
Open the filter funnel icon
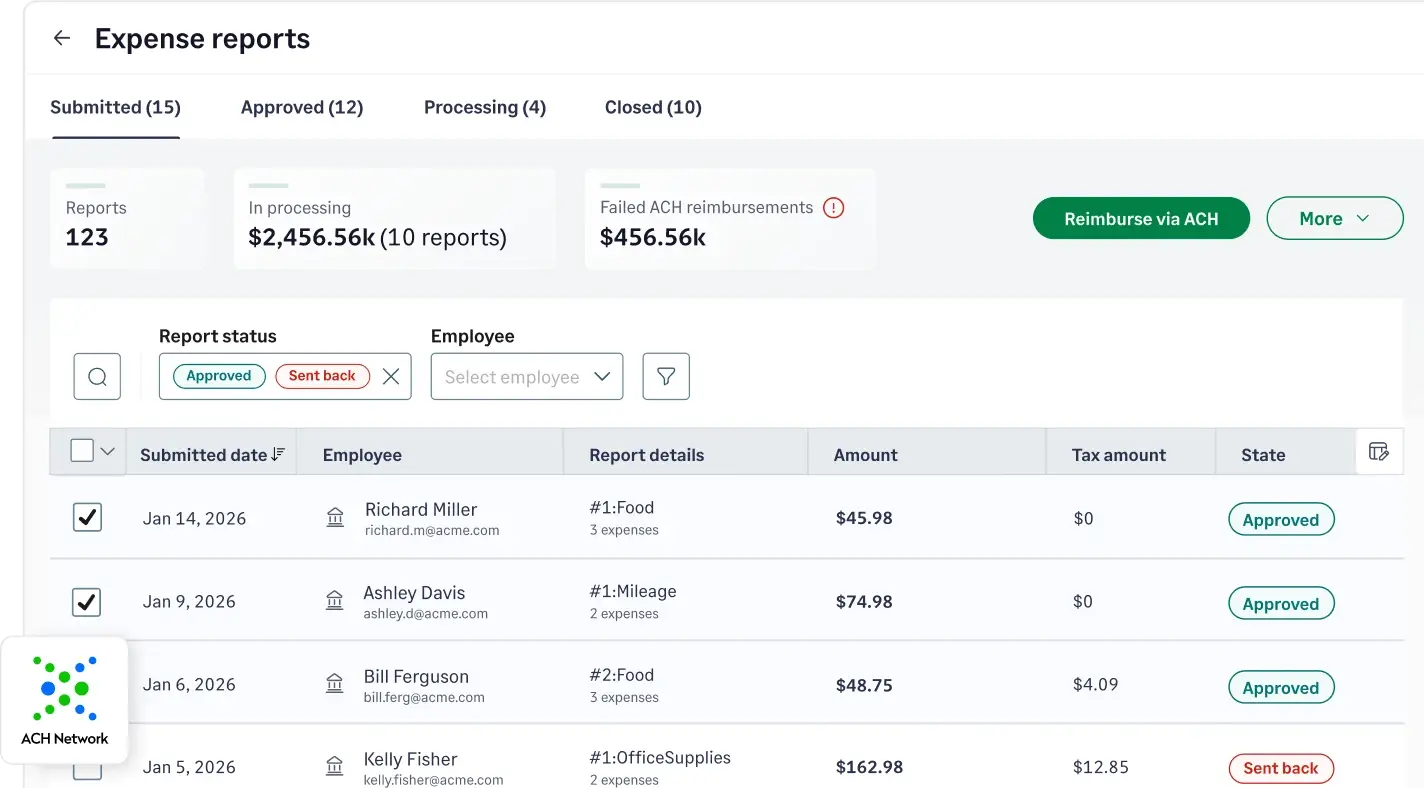(666, 376)
